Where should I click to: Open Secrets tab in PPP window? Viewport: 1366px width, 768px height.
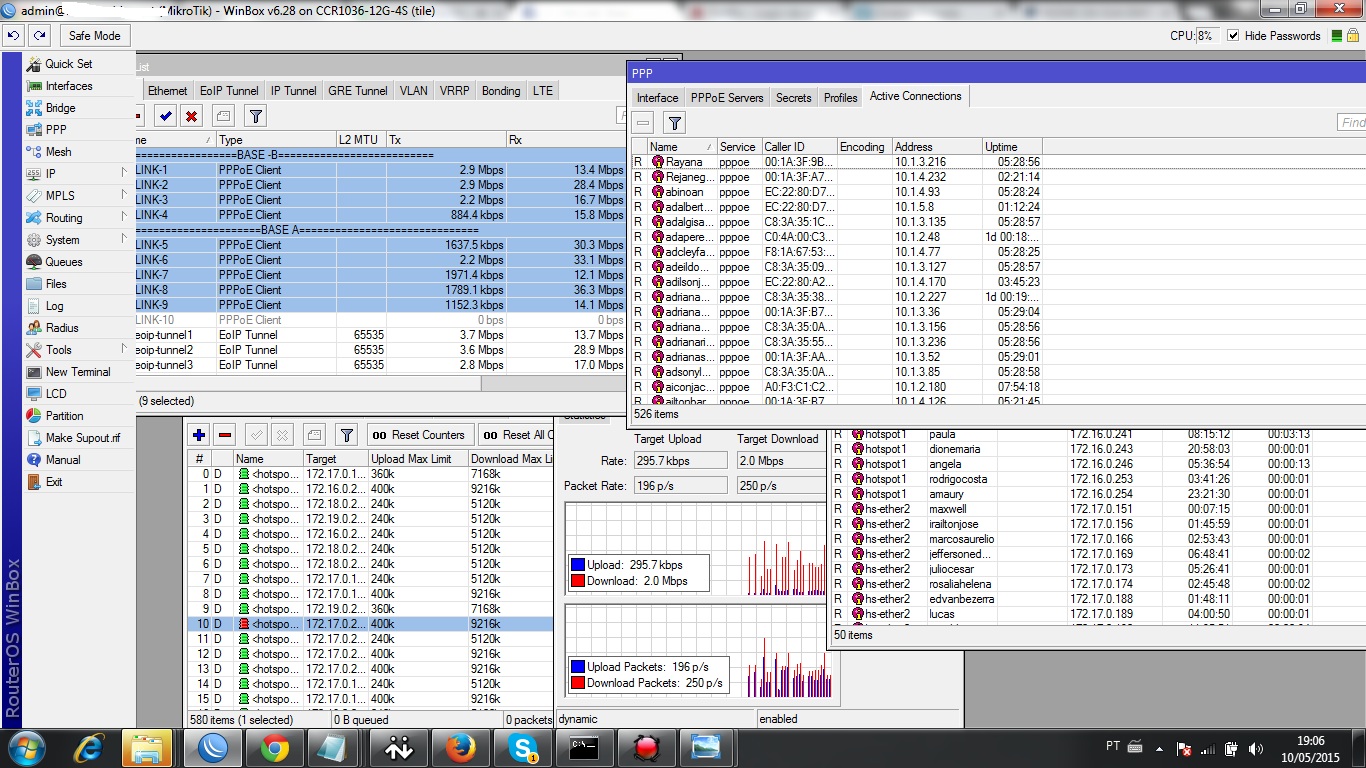pos(794,98)
